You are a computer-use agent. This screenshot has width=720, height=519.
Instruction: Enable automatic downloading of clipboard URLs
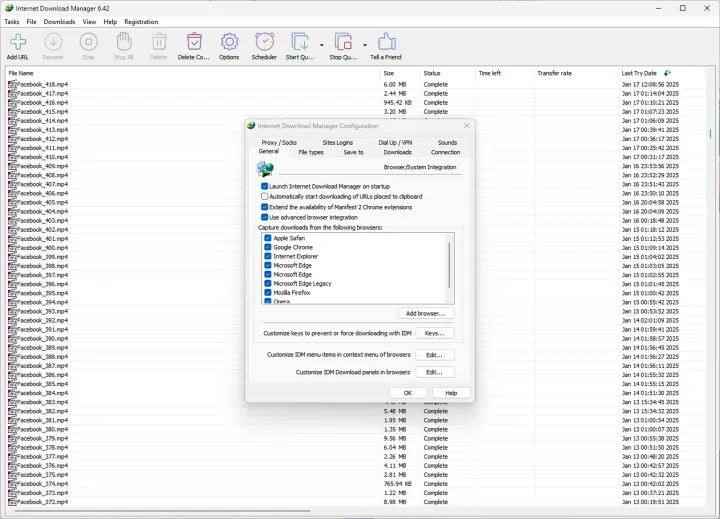pos(265,196)
